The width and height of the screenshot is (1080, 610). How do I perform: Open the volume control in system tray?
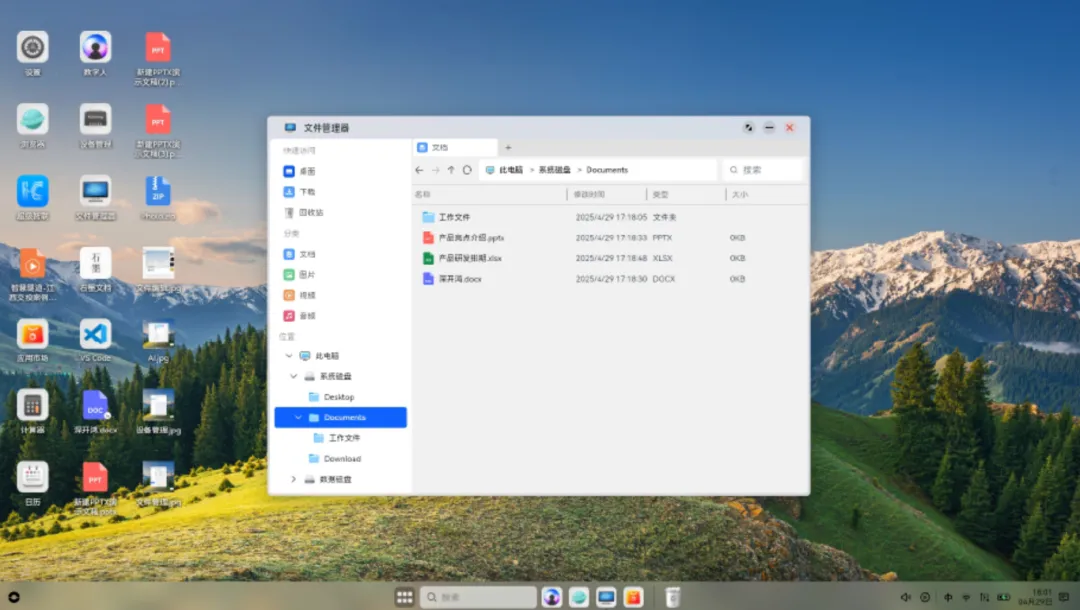point(906,598)
